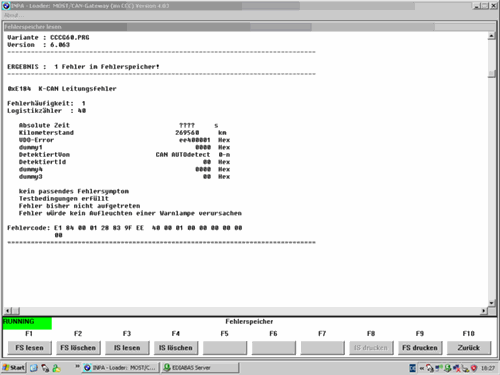Click the scroll up arrow of text pane
500x375 pixels.
pyautogui.click(x=491, y=36)
